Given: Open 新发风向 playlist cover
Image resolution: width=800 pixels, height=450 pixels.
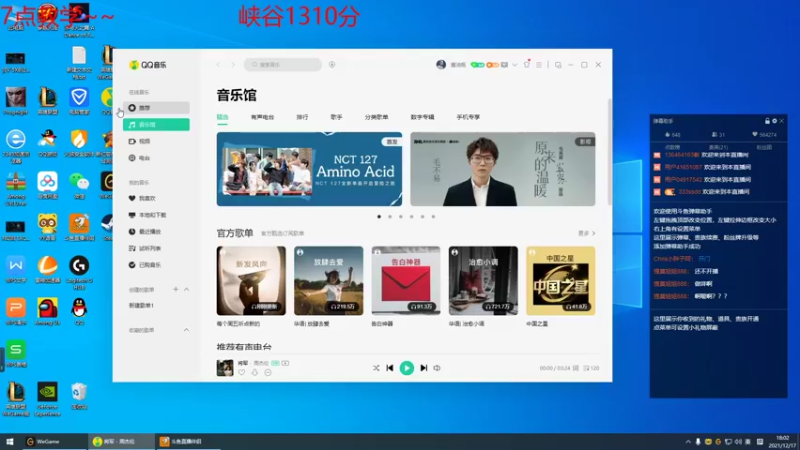Looking at the screenshot, I should (x=251, y=281).
